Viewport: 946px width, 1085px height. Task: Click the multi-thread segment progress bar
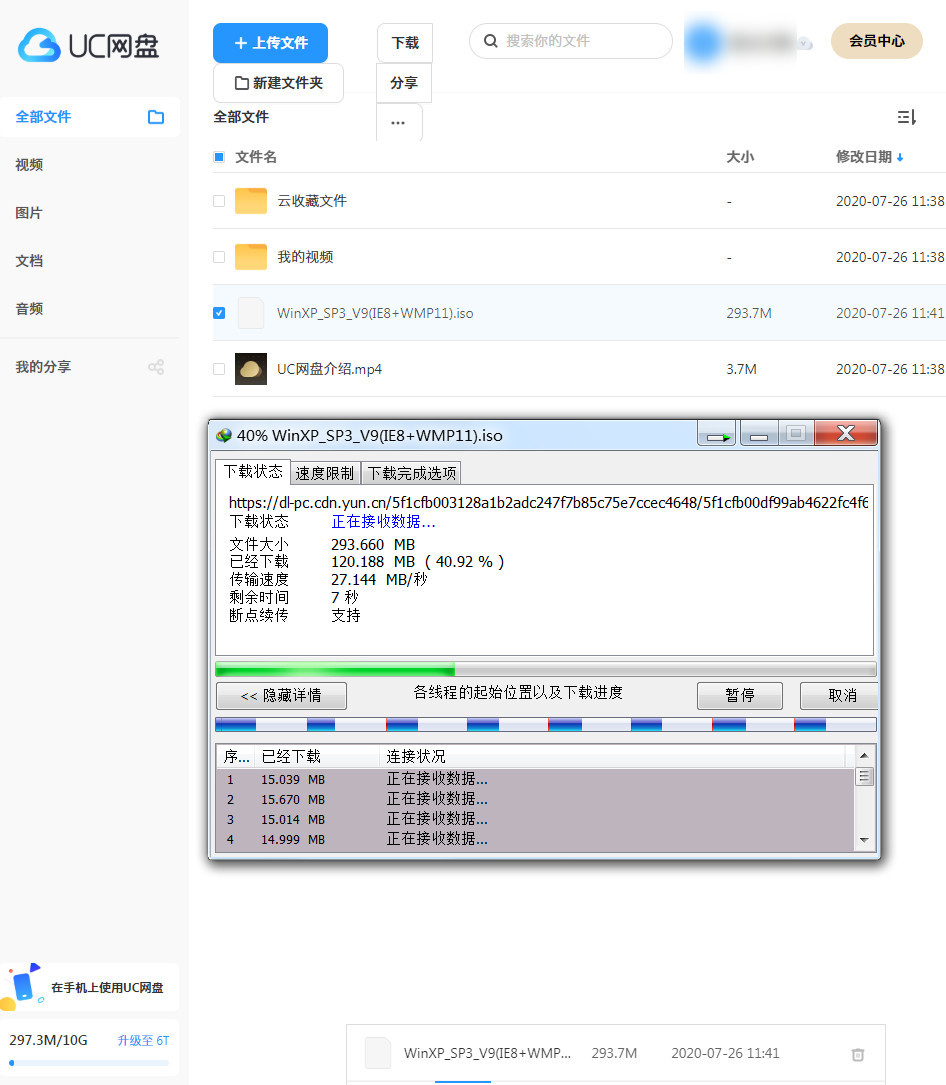546,724
